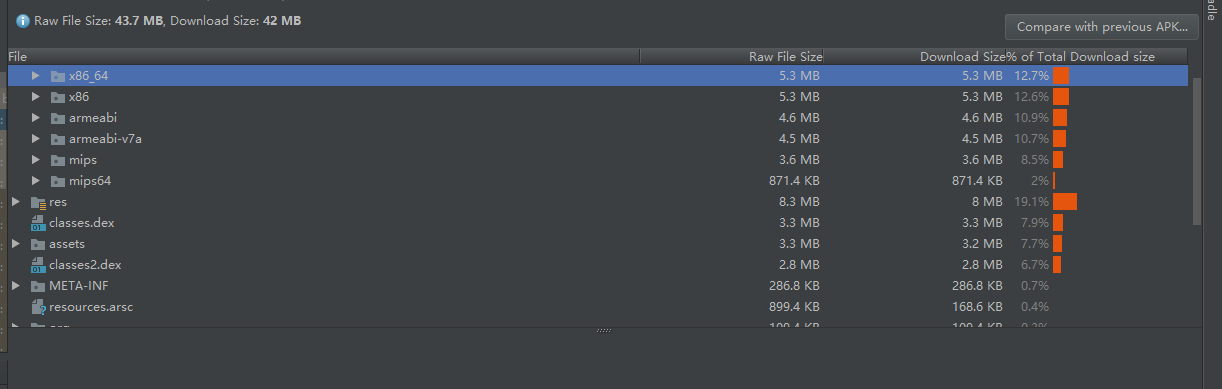Click the classes.dex file icon
Viewport: 1222px width, 389px height.
click(38, 223)
